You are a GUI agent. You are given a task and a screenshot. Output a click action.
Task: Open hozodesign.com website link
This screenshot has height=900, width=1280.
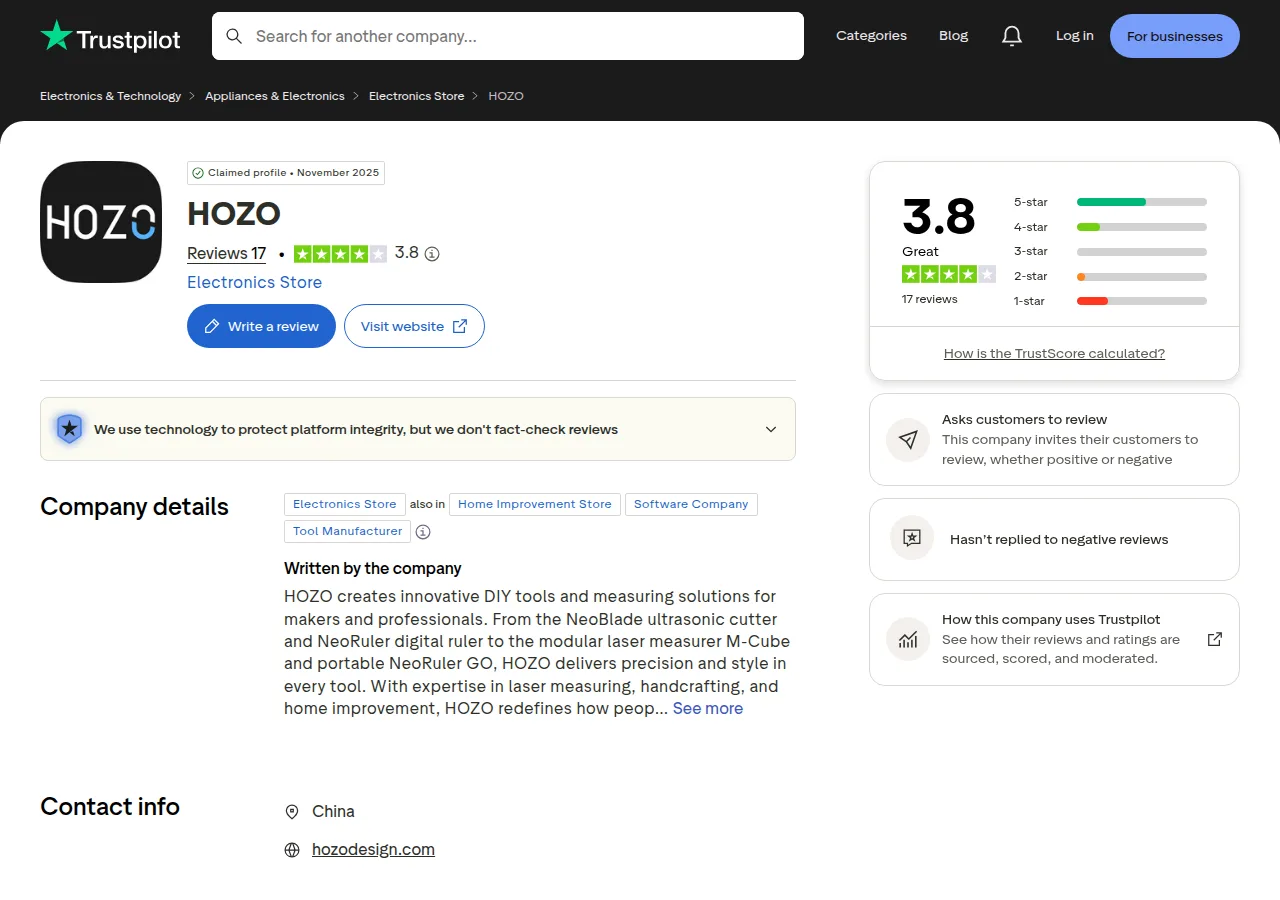pyautogui.click(x=373, y=850)
